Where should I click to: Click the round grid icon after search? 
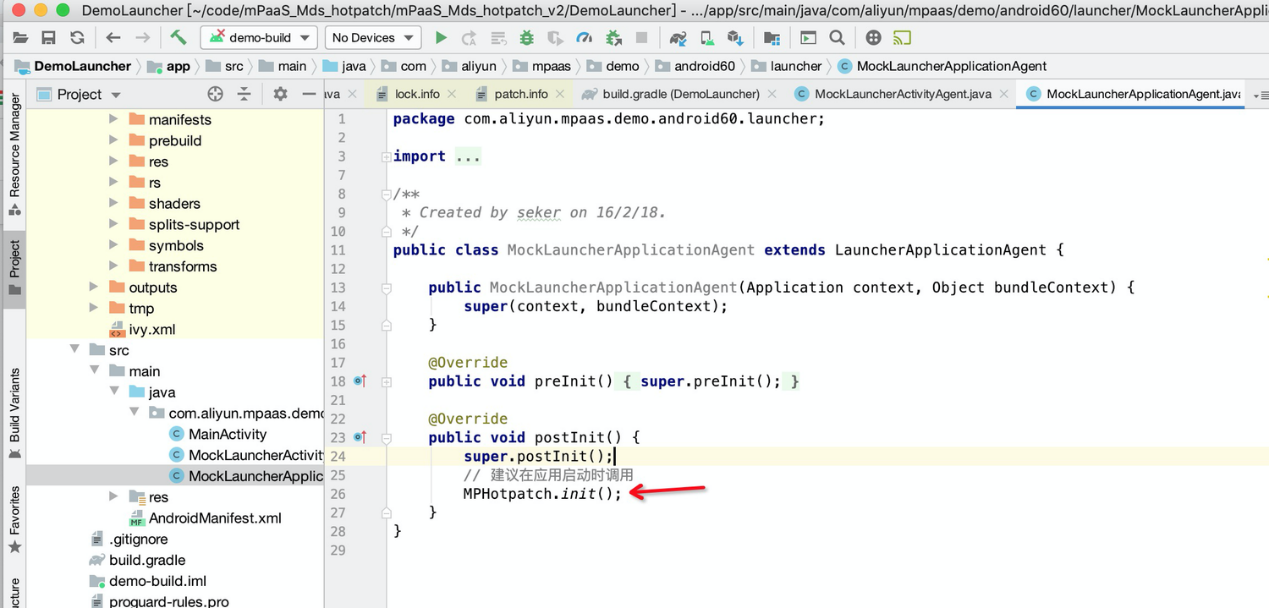point(873,38)
